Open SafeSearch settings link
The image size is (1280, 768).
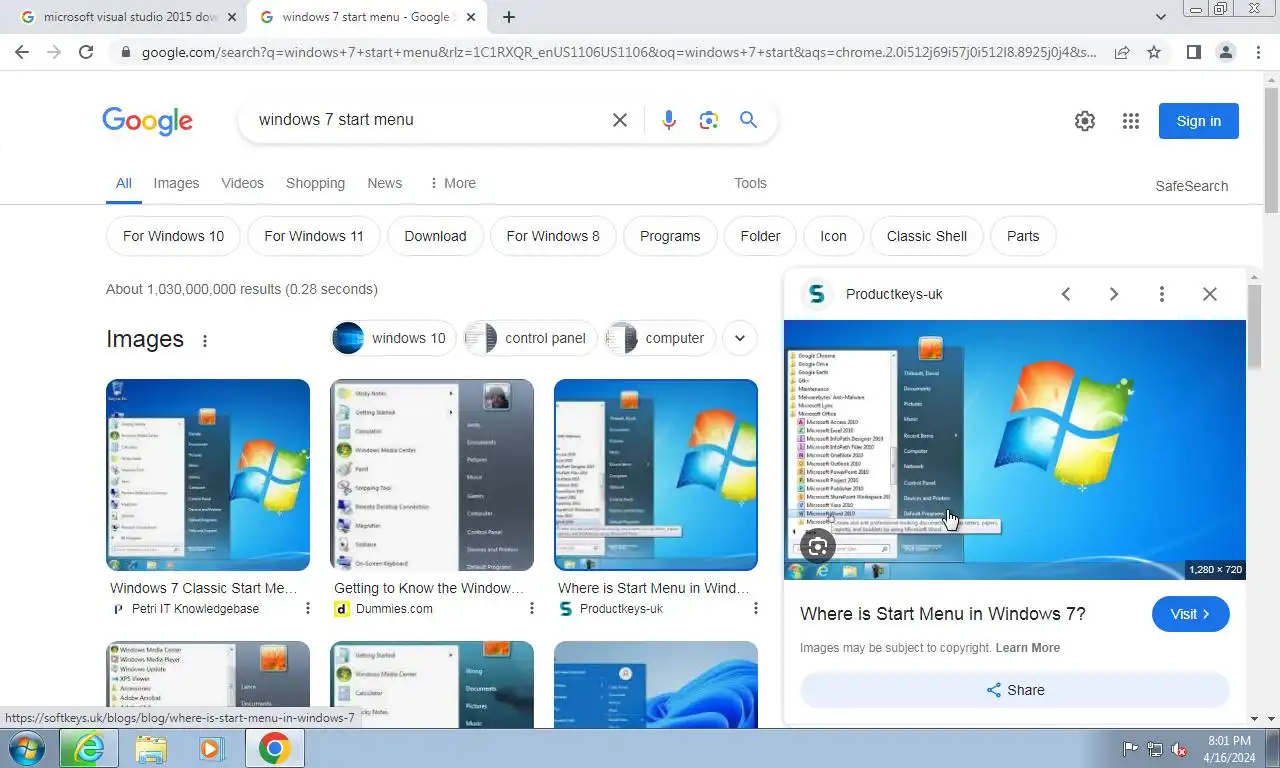tap(1192, 186)
